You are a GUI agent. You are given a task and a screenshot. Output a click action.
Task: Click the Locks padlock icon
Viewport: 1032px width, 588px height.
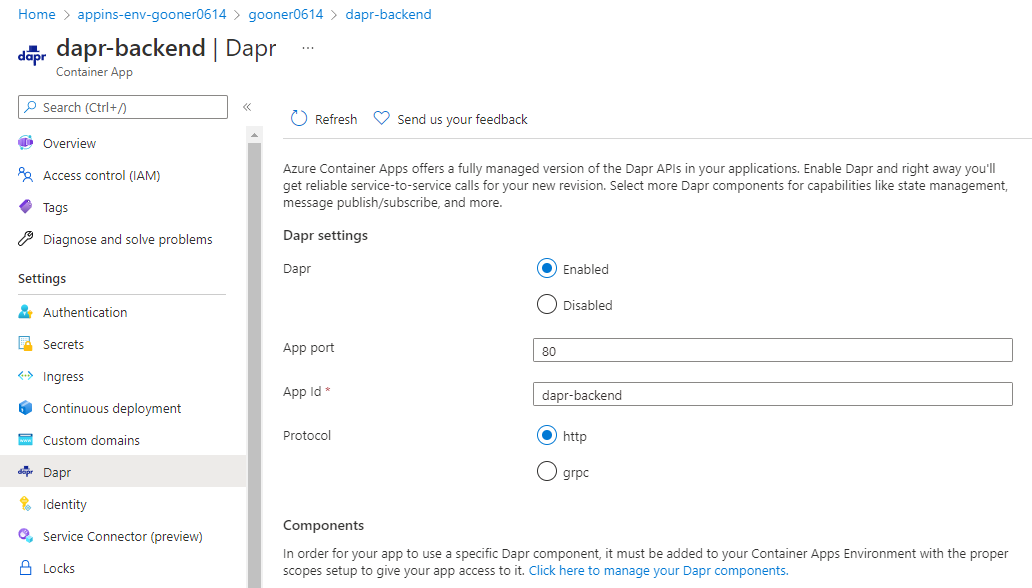26,568
